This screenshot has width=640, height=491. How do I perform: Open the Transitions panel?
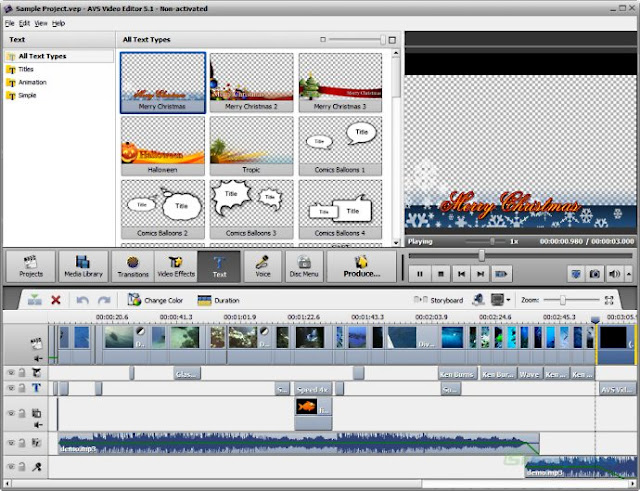coord(133,266)
